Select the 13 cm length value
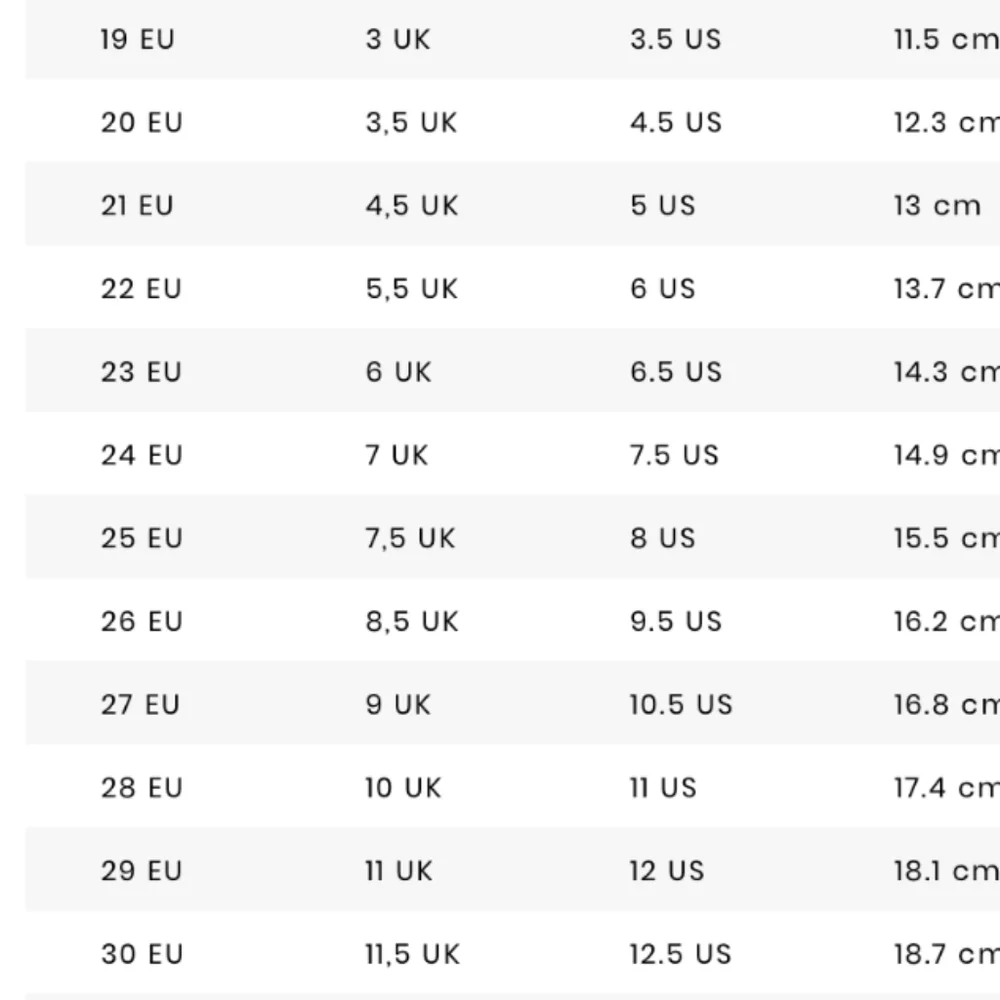Image resolution: width=1000 pixels, height=1000 pixels. tap(937, 205)
